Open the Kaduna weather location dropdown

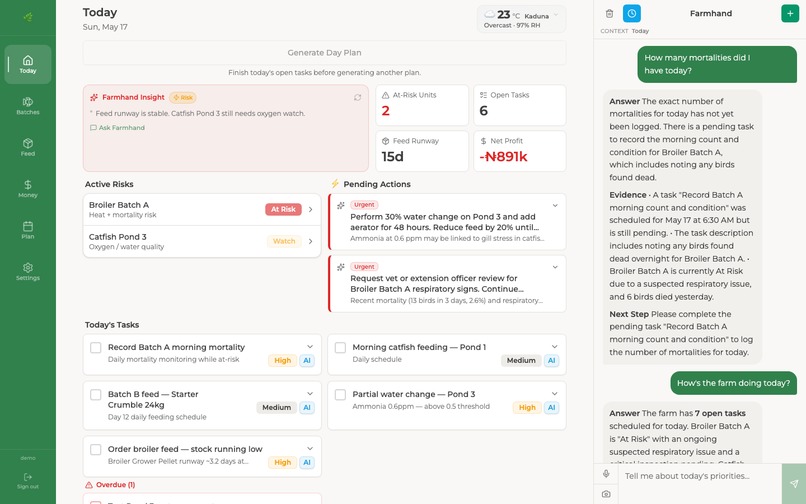556,15
